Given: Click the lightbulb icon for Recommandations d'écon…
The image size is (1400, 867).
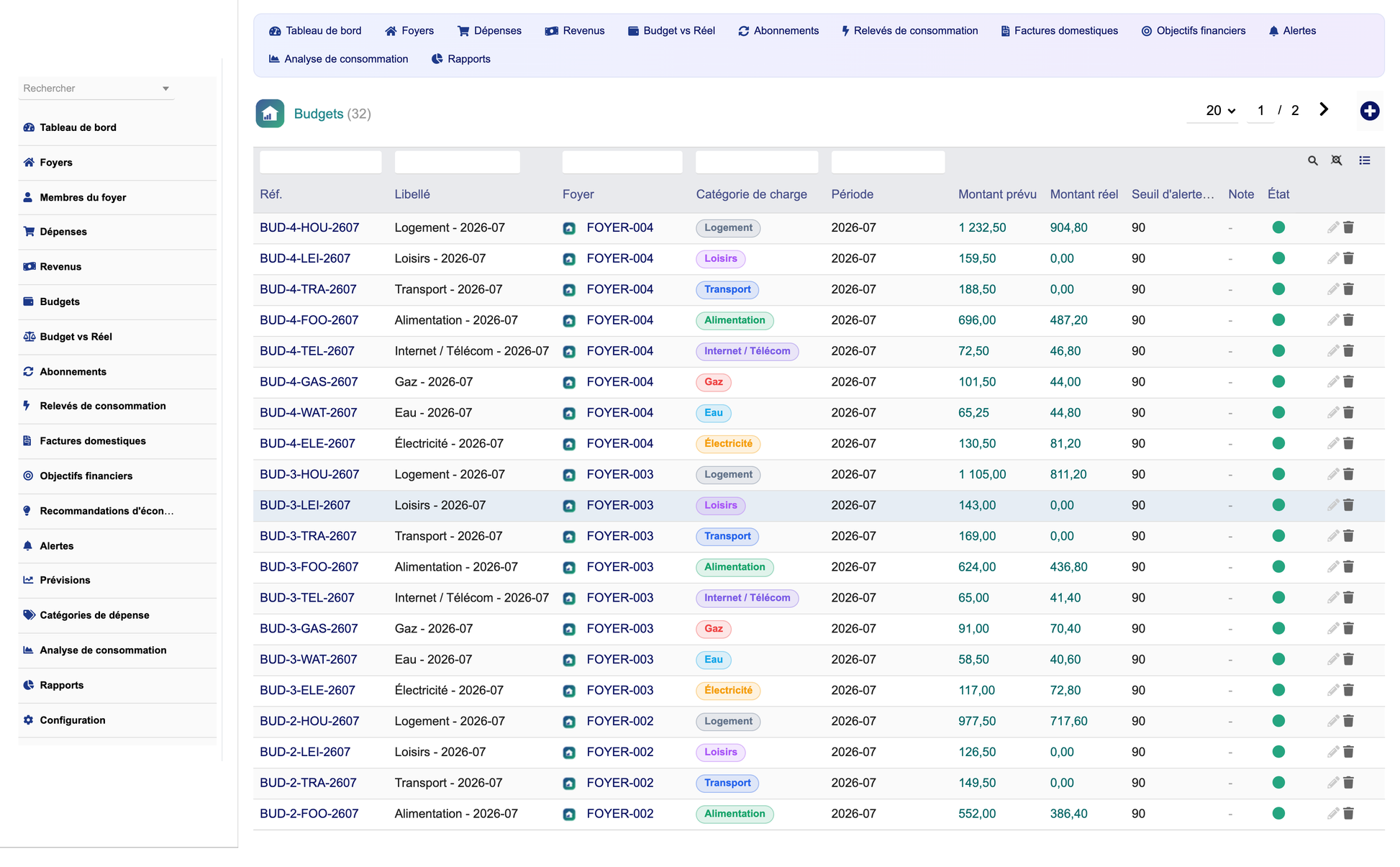Looking at the screenshot, I should (27, 511).
